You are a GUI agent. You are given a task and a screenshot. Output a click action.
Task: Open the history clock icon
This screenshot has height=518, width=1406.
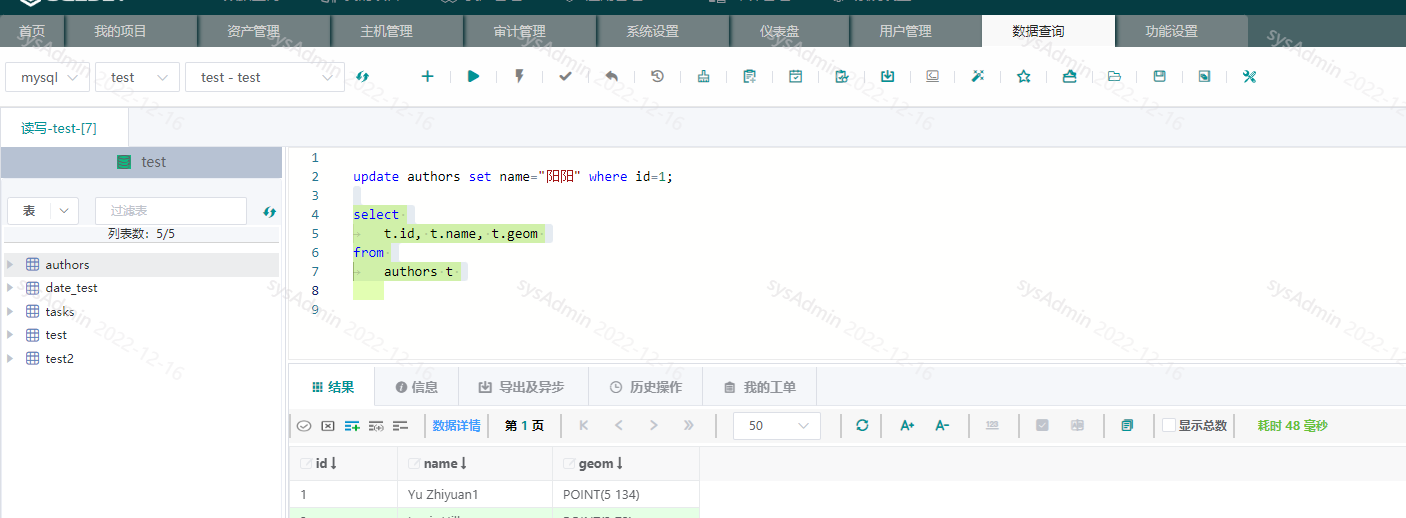click(657, 76)
